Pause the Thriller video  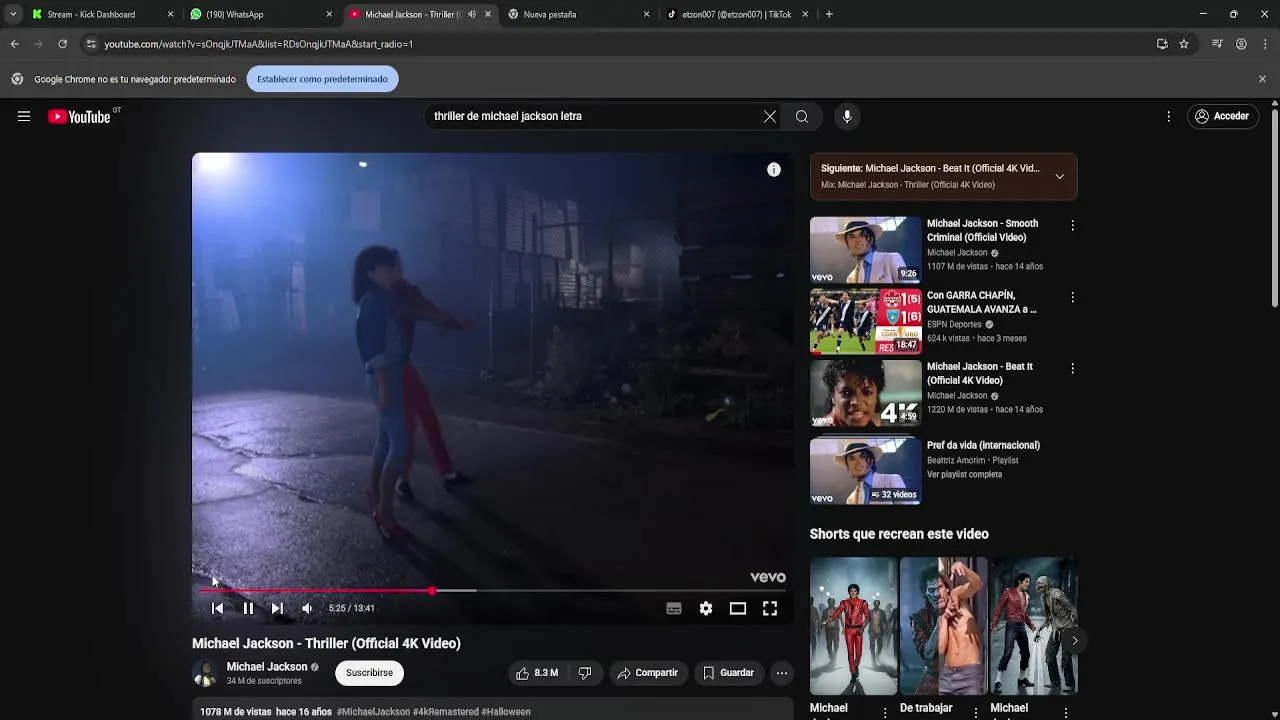pyautogui.click(x=248, y=608)
